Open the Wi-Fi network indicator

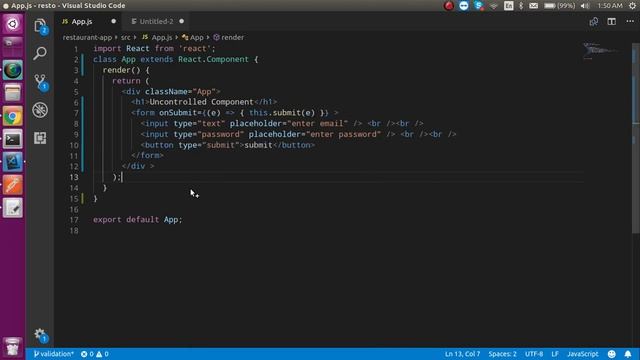494,6
